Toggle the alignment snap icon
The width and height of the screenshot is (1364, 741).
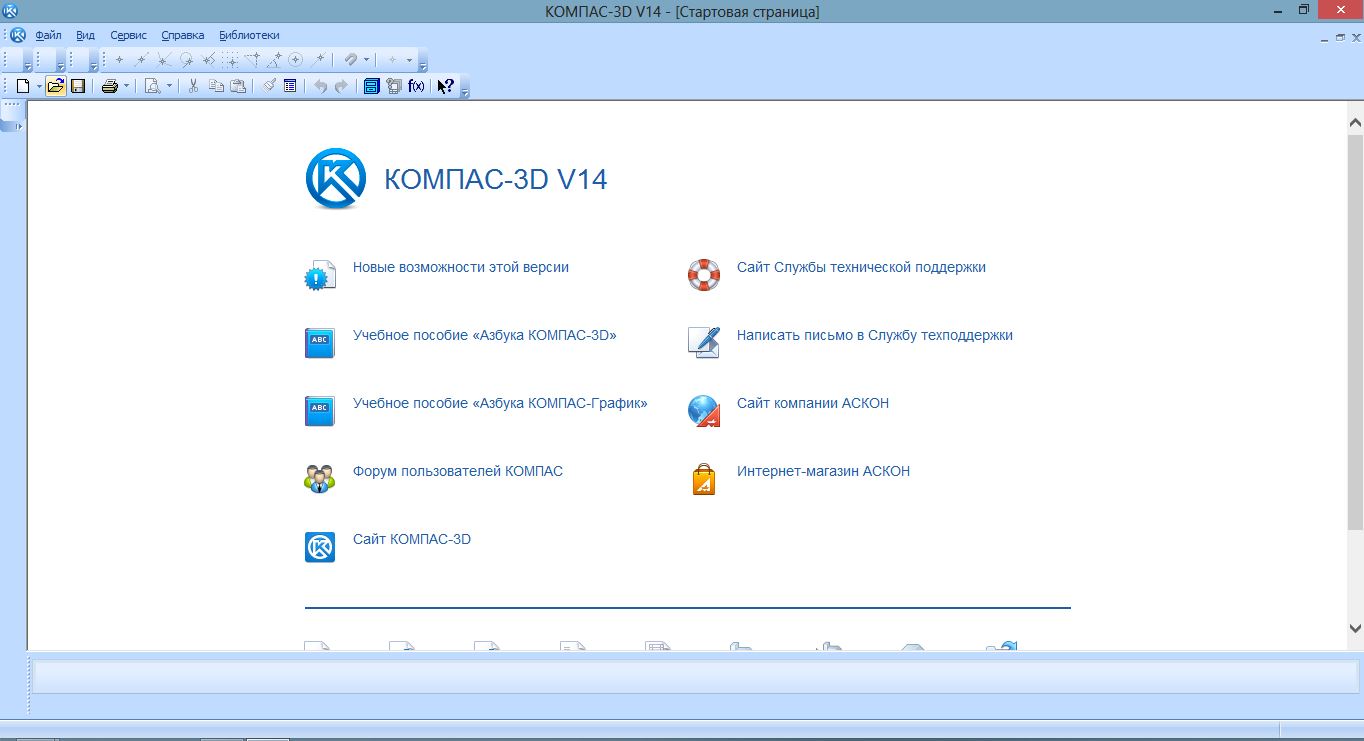point(252,60)
